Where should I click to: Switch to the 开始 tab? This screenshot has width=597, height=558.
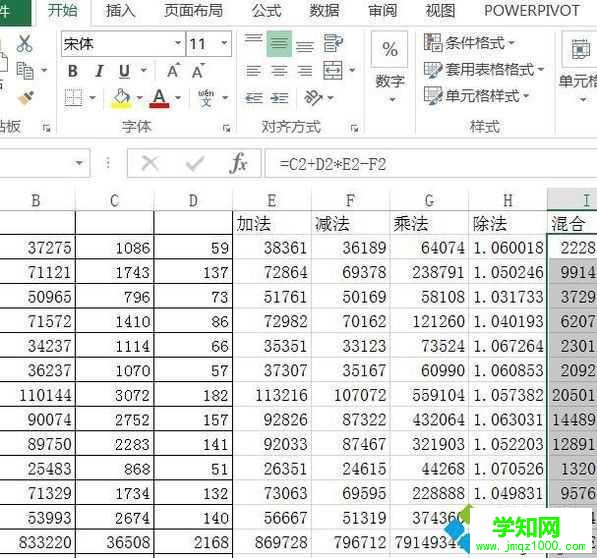(62, 10)
